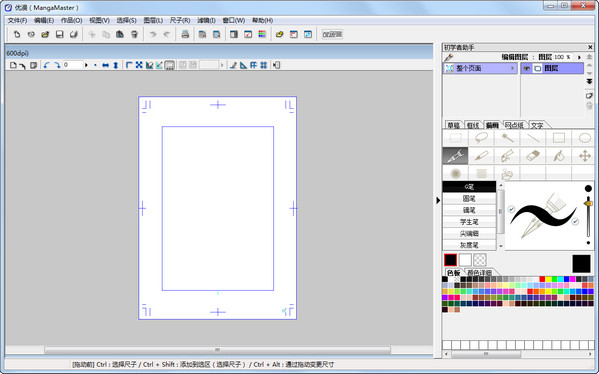The width and height of the screenshot is (599, 374).
Task: Open the 尺子(R) menu
Action: coord(180,20)
